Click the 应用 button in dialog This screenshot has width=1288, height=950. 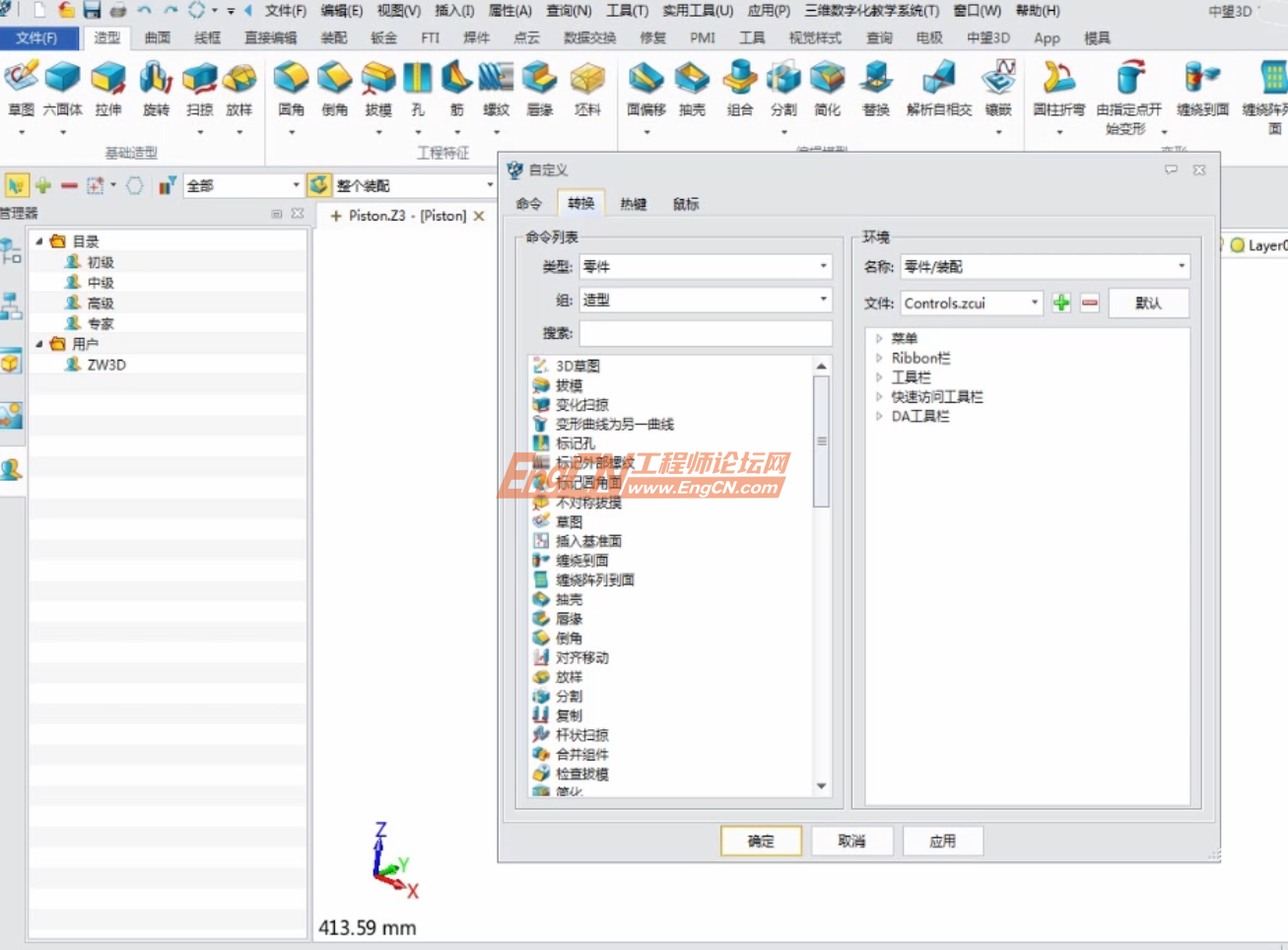pos(942,841)
